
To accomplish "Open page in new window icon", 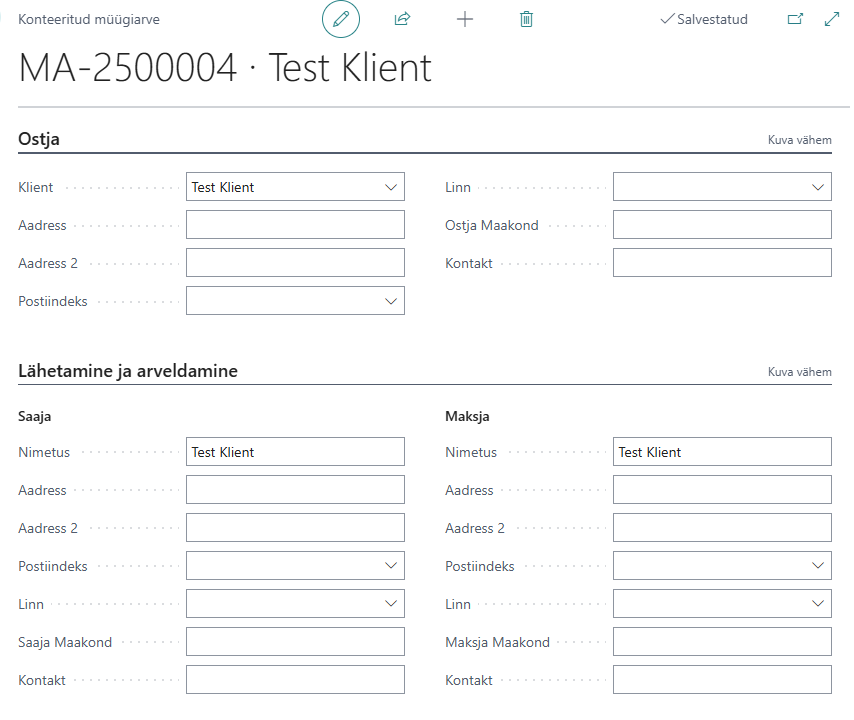I will tap(795, 20).
